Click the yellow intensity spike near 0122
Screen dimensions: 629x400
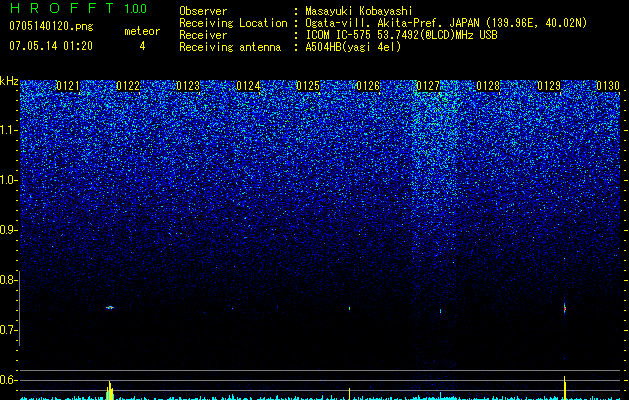pyautogui.click(x=110, y=390)
